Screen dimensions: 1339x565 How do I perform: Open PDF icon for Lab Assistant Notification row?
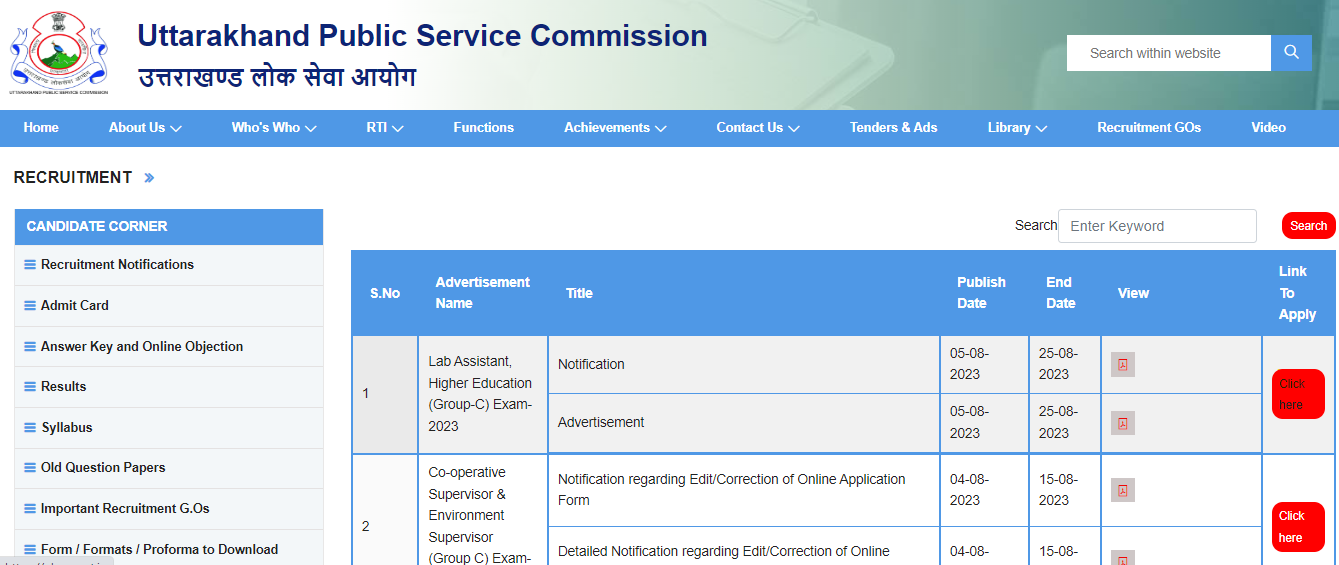(1122, 365)
